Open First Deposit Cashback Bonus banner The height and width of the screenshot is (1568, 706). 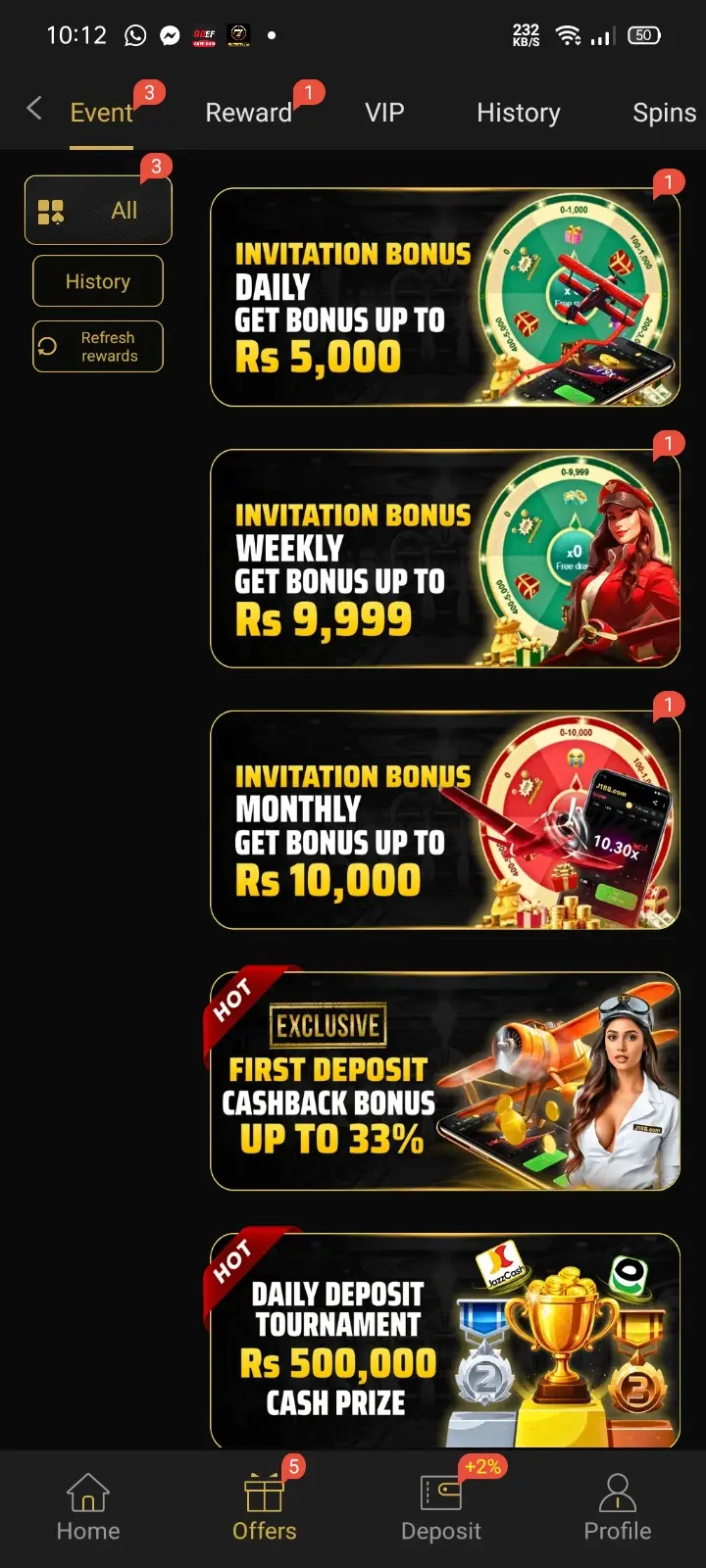point(445,1081)
